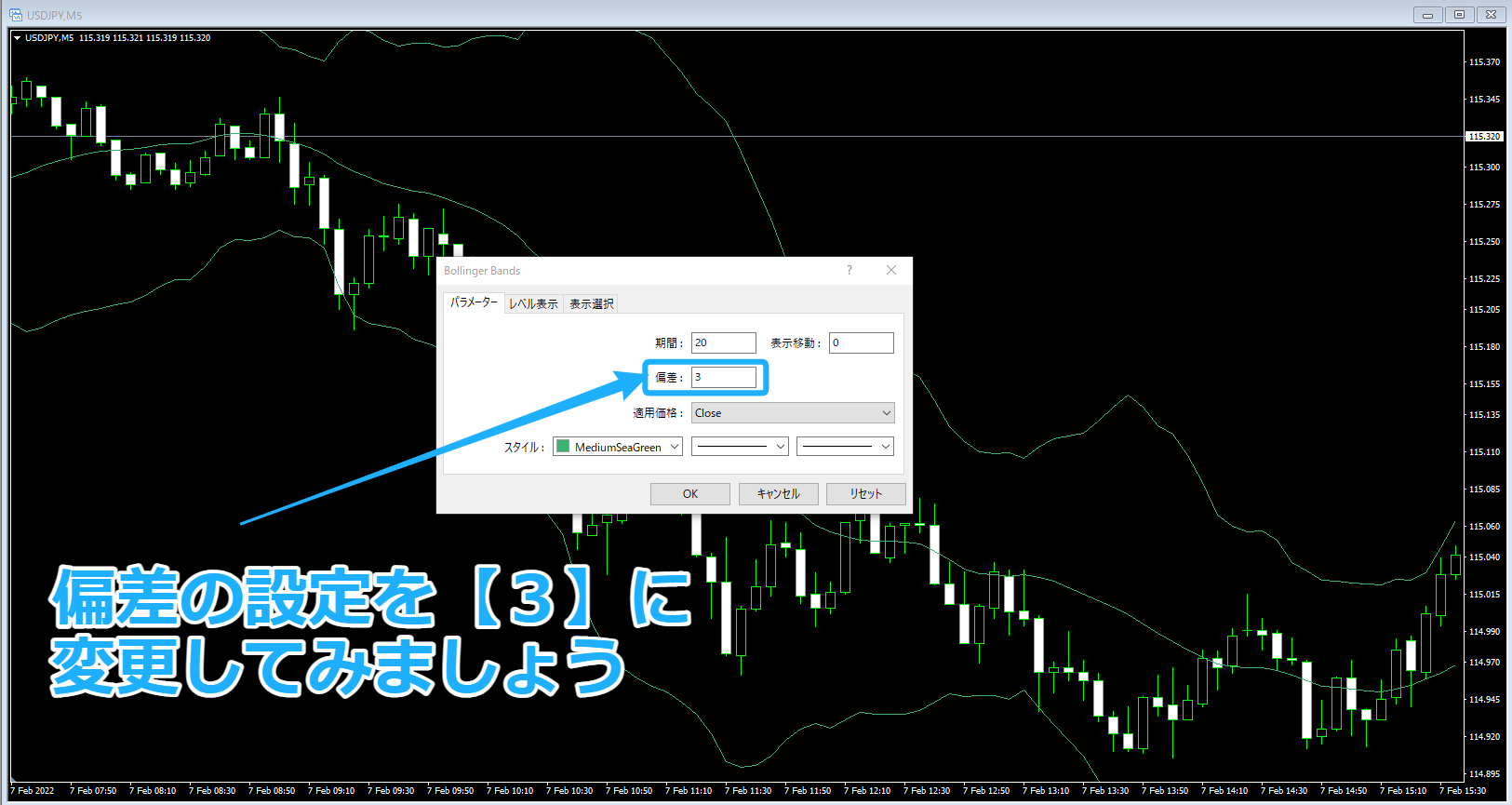This screenshot has width=1512, height=805.
Task: Switch to the レベル表示 tab
Action: coord(533,303)
